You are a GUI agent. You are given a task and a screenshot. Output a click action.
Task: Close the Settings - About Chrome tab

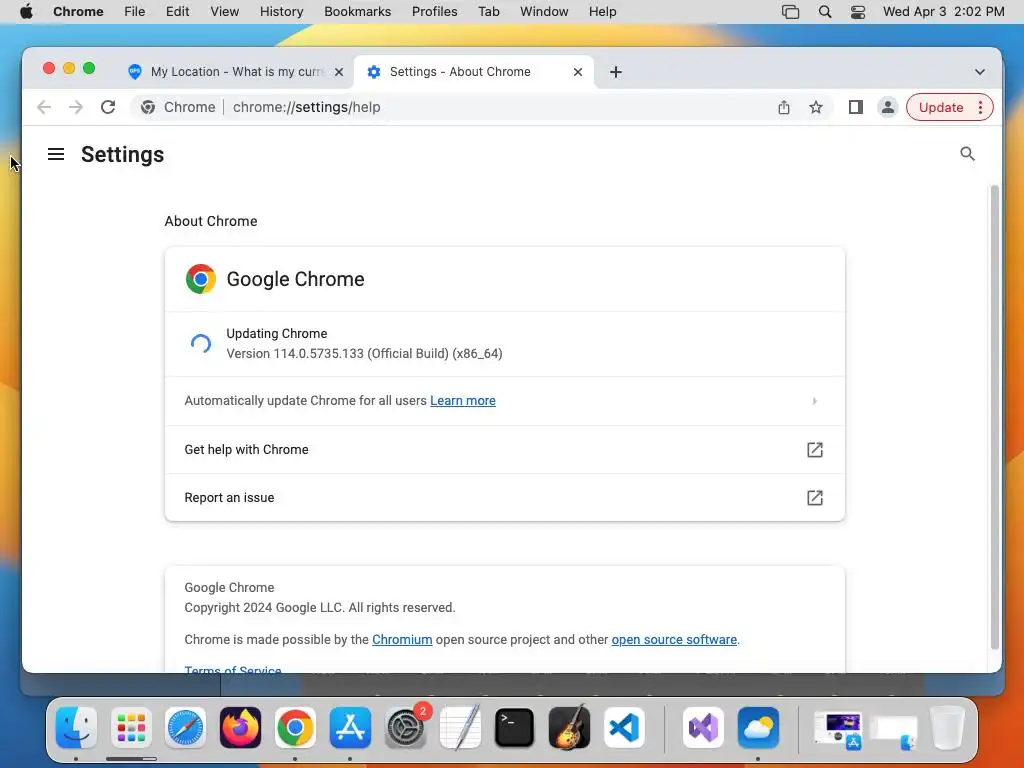point(577,72)
